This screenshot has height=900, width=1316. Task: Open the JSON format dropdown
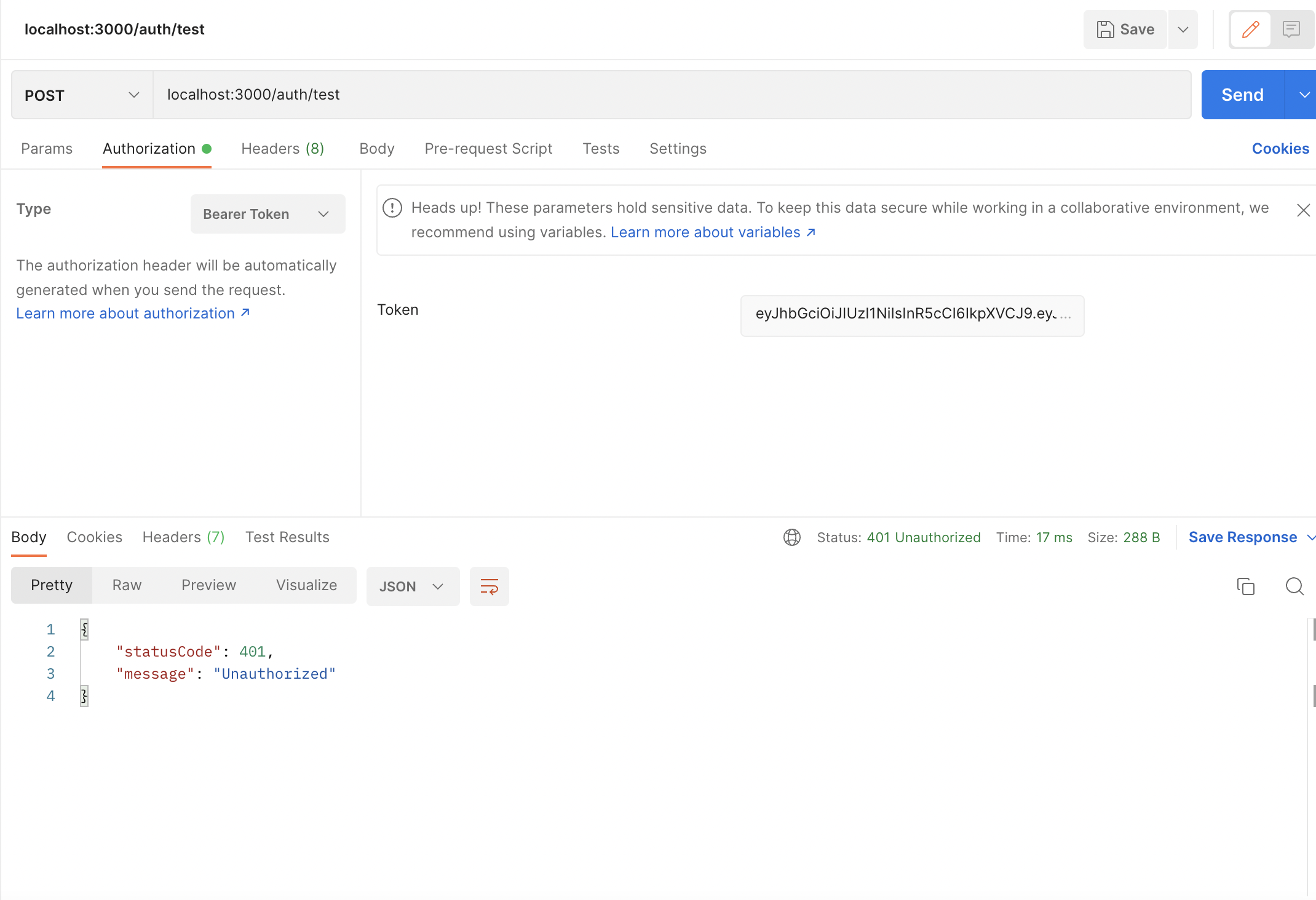click(x=412, y=586)
